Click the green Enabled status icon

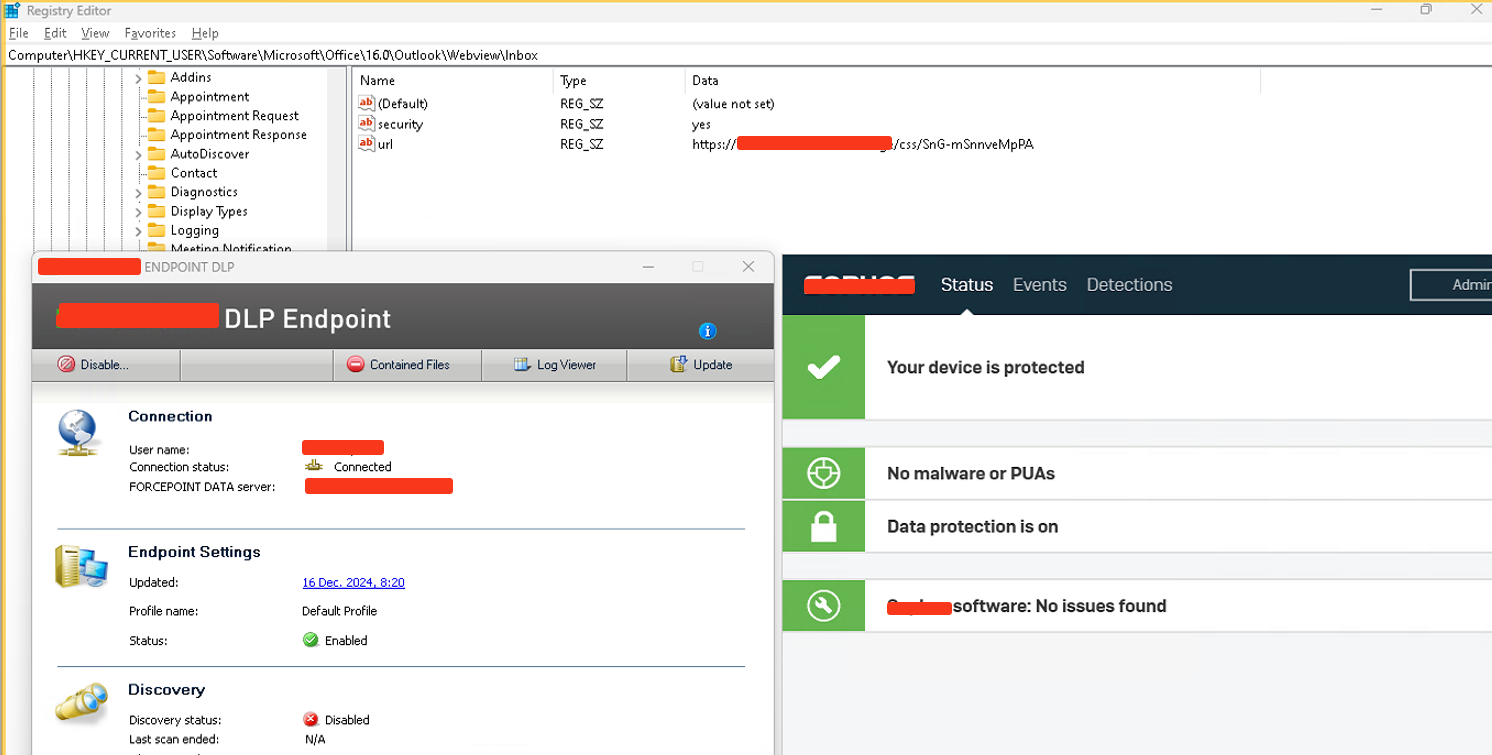[x=311, y=640]
